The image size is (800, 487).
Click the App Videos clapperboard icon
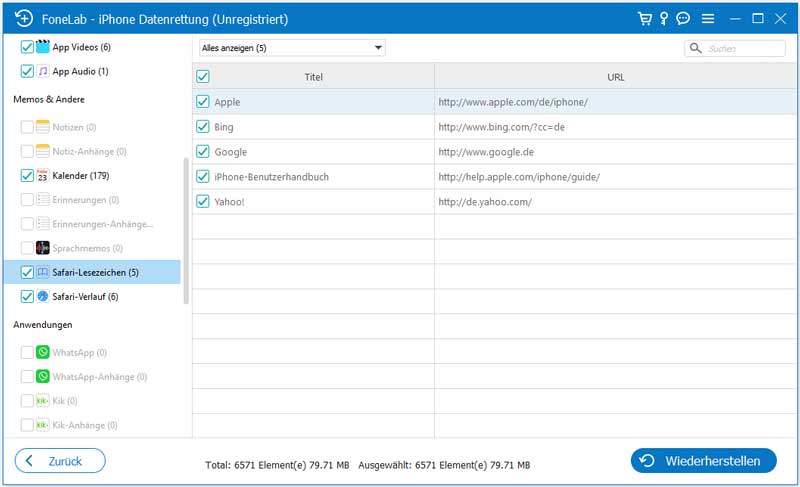click(43, 47)
